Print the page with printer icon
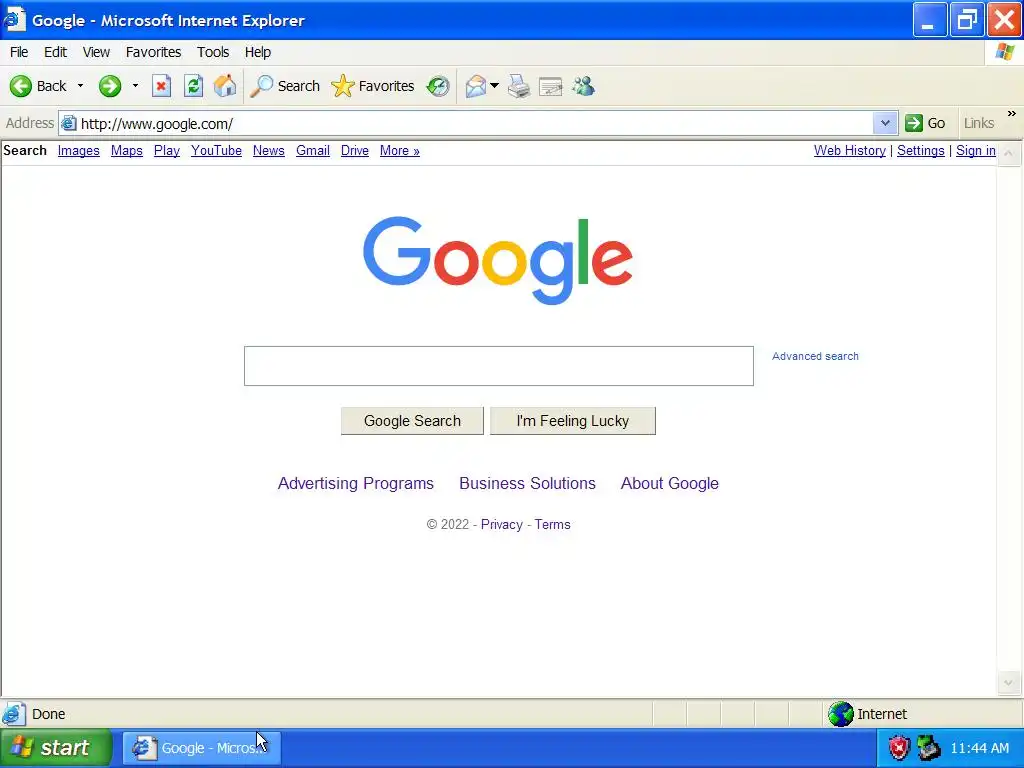This screenshot has width=1024, height=768. click(519, 86)
